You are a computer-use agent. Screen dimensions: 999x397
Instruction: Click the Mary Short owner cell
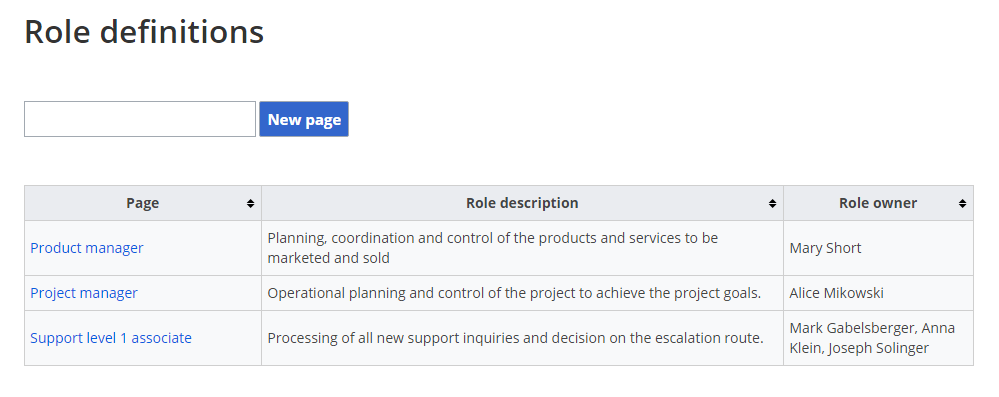879,248
